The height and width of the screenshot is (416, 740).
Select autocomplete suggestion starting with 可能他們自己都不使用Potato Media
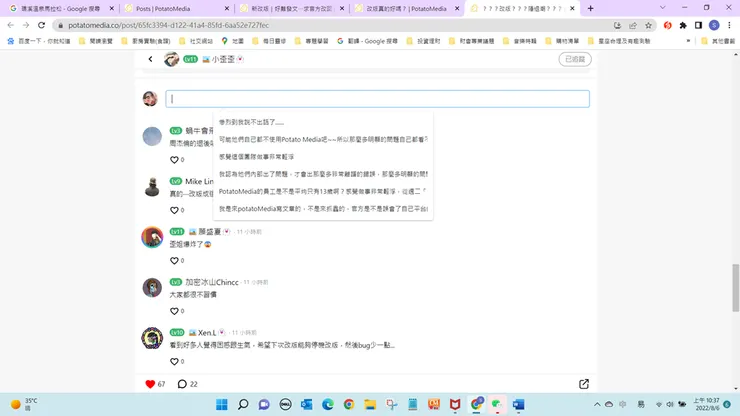click(x=323, y=139)
